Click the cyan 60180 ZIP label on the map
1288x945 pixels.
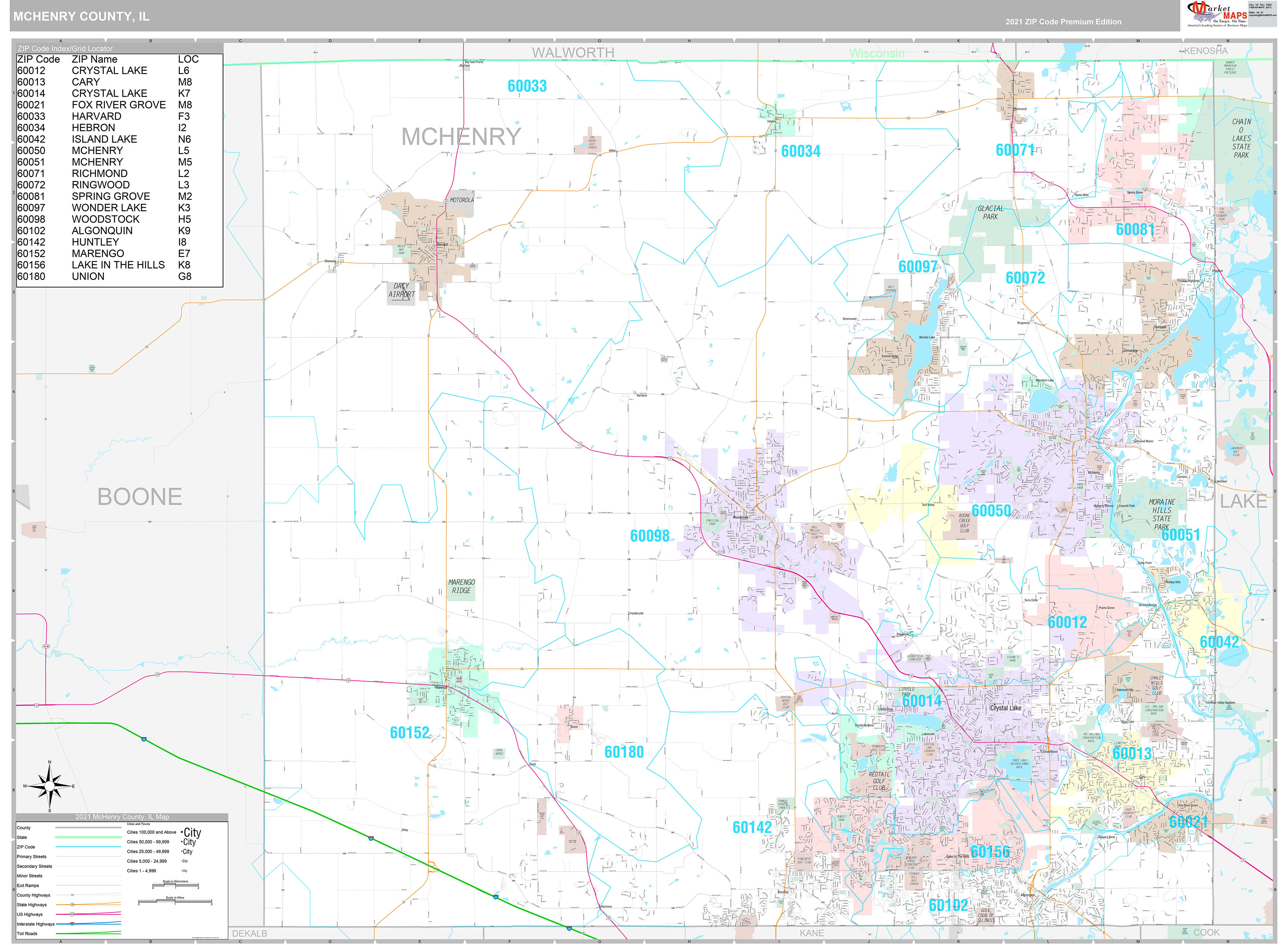624,752
